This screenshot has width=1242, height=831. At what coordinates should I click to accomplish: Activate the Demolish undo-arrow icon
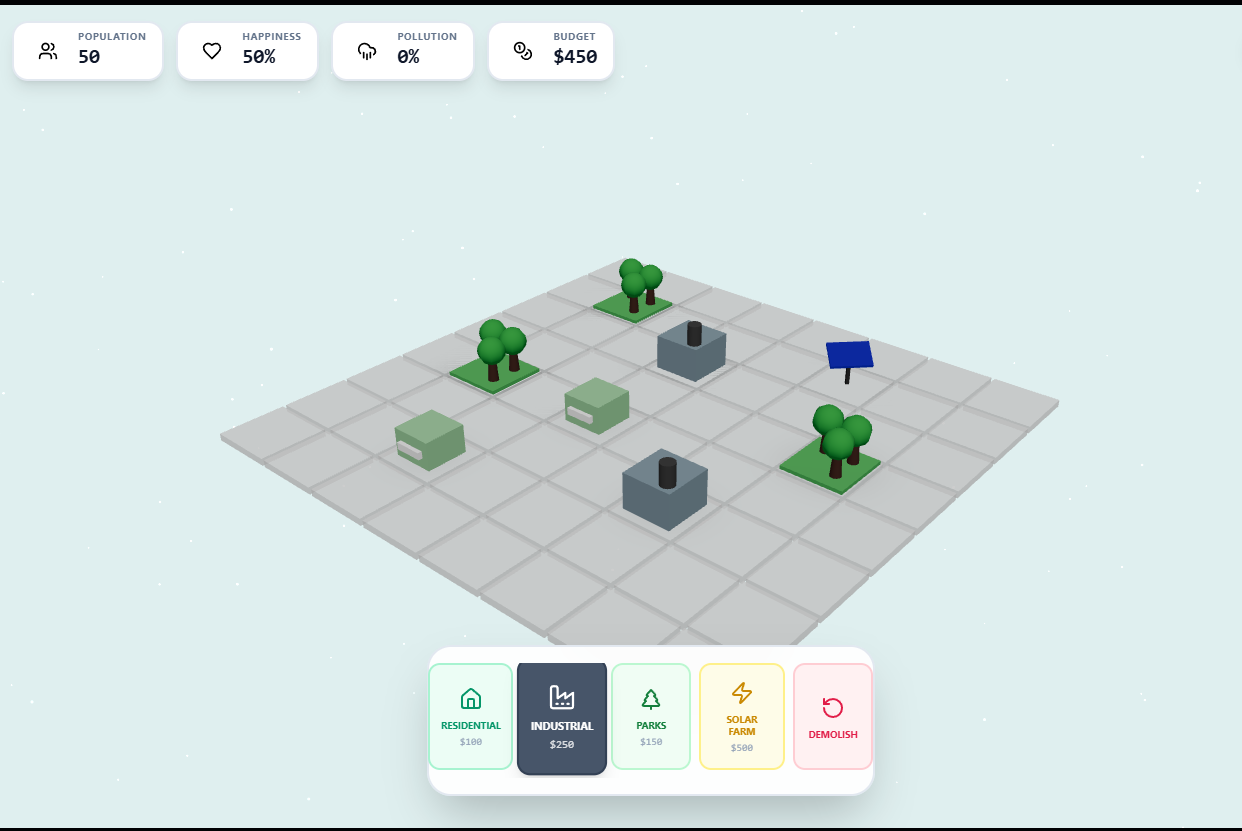point(833,708)
